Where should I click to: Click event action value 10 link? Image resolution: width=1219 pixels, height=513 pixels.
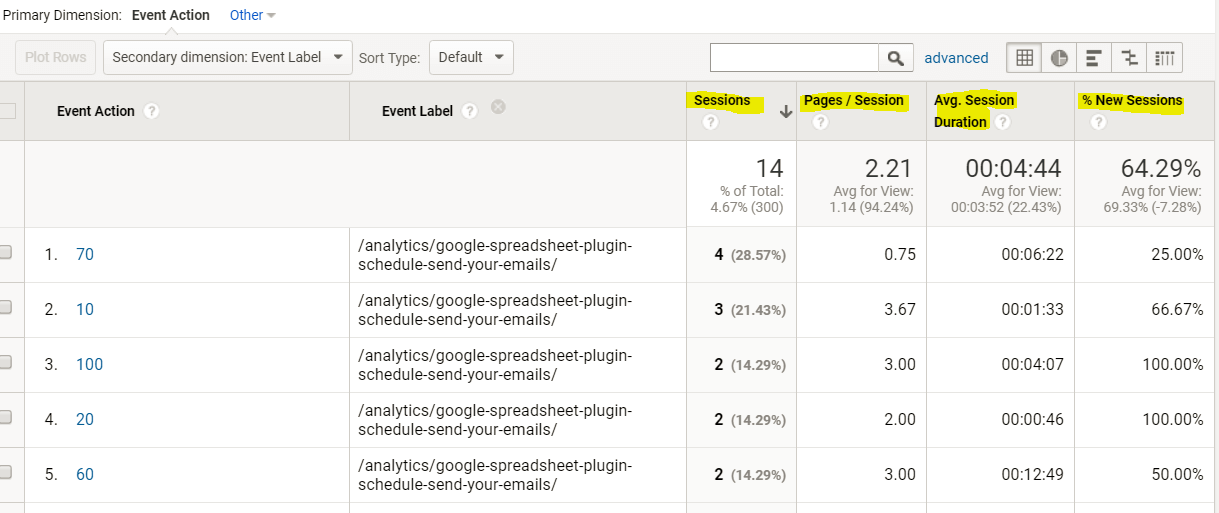click(x=85, y=309)
